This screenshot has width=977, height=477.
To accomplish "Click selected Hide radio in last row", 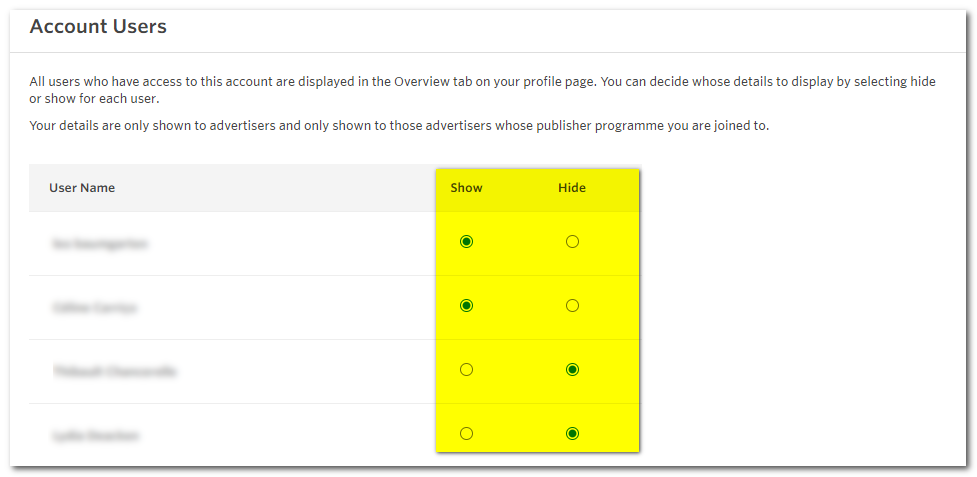I will (x=572, y=434).
